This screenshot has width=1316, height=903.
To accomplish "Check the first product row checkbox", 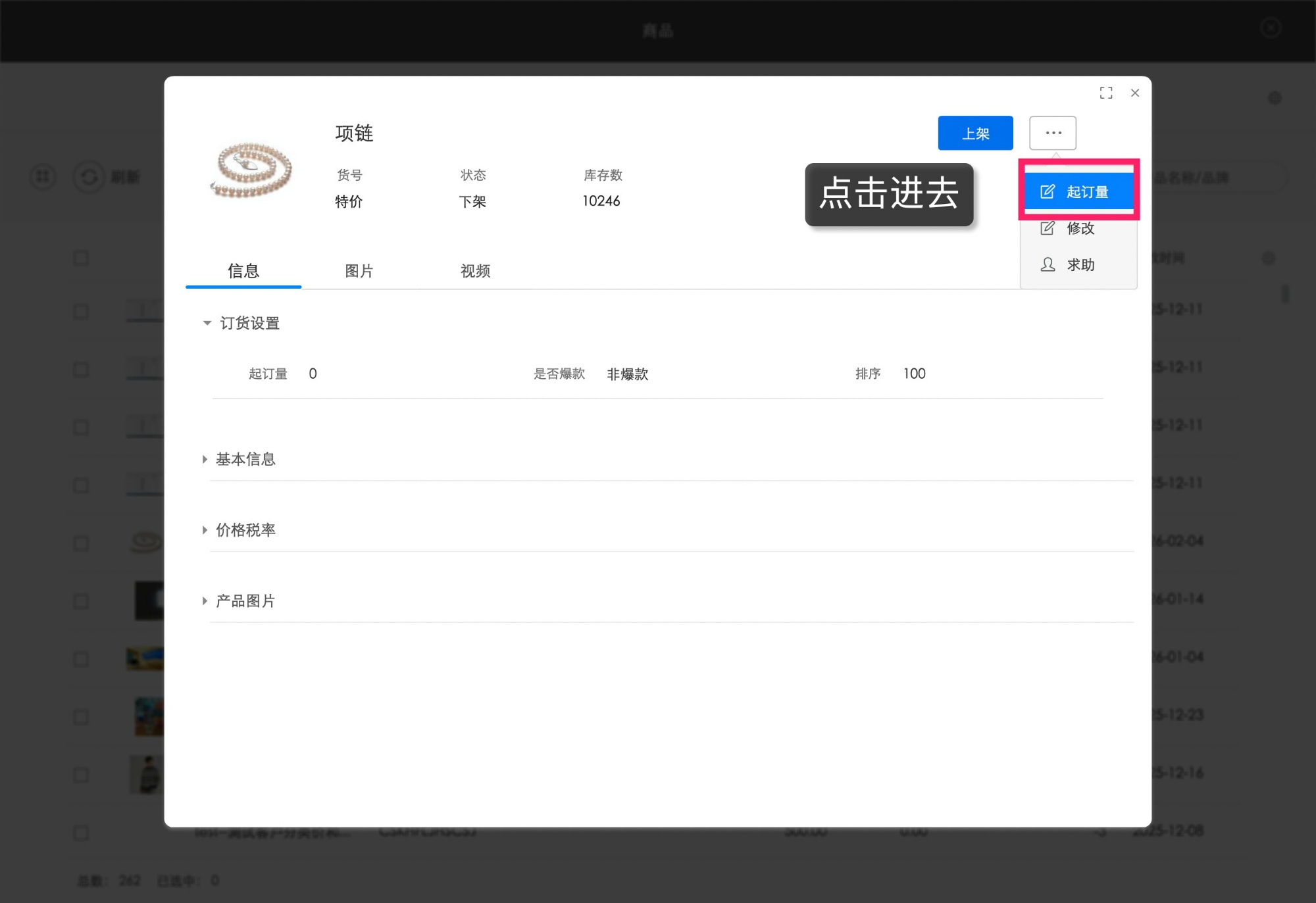I will [81, 311].
